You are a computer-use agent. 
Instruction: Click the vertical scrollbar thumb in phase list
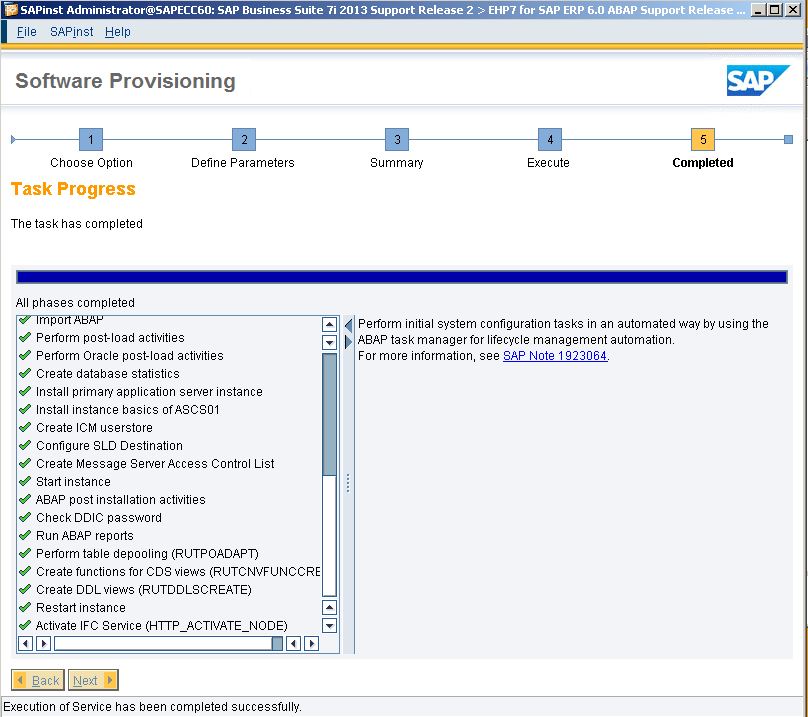pos(329,414)
